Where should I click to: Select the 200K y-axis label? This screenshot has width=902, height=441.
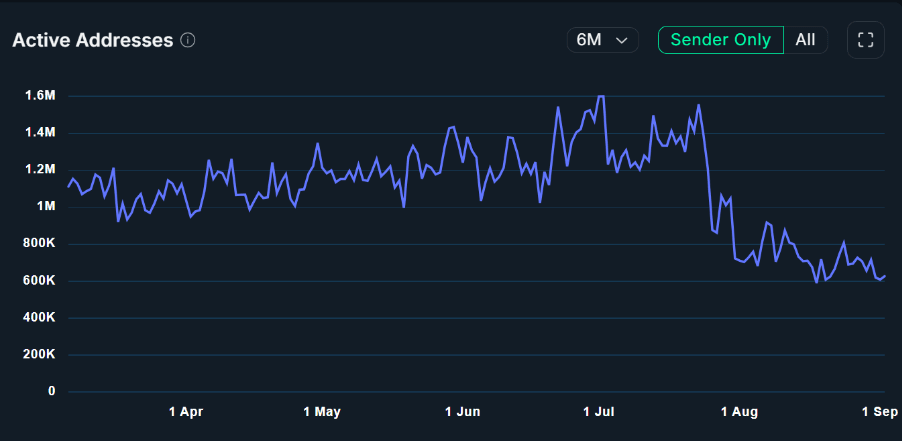39,355
